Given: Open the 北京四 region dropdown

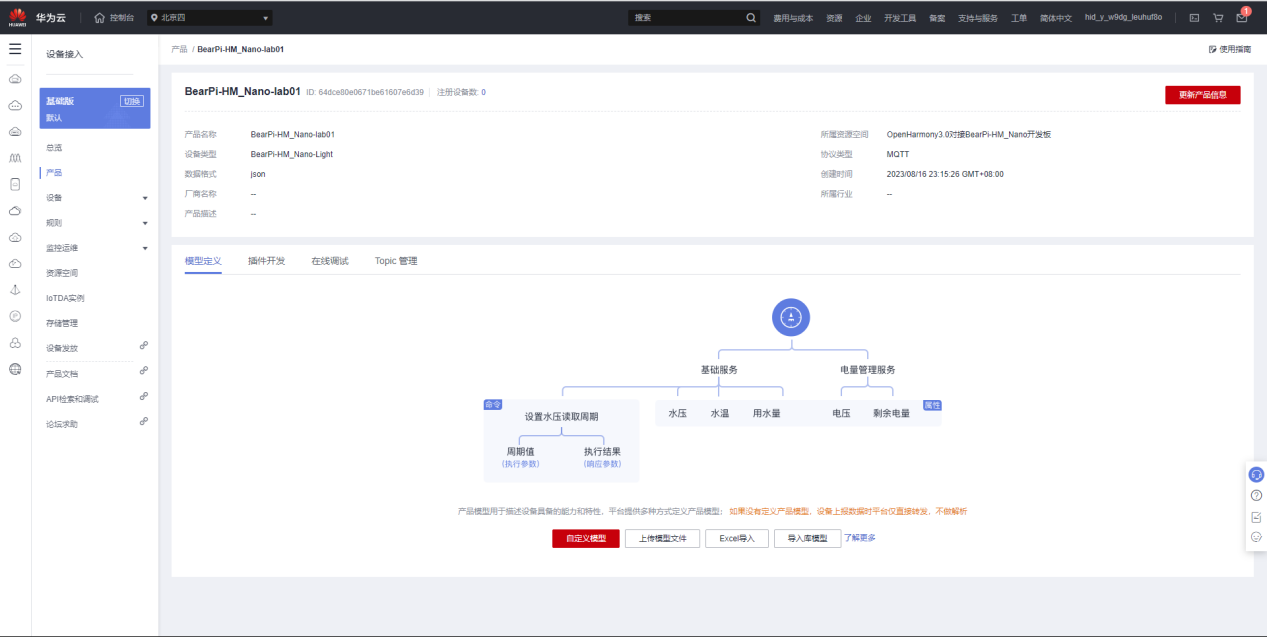Looking at the screenshot, I should (209, 18).
